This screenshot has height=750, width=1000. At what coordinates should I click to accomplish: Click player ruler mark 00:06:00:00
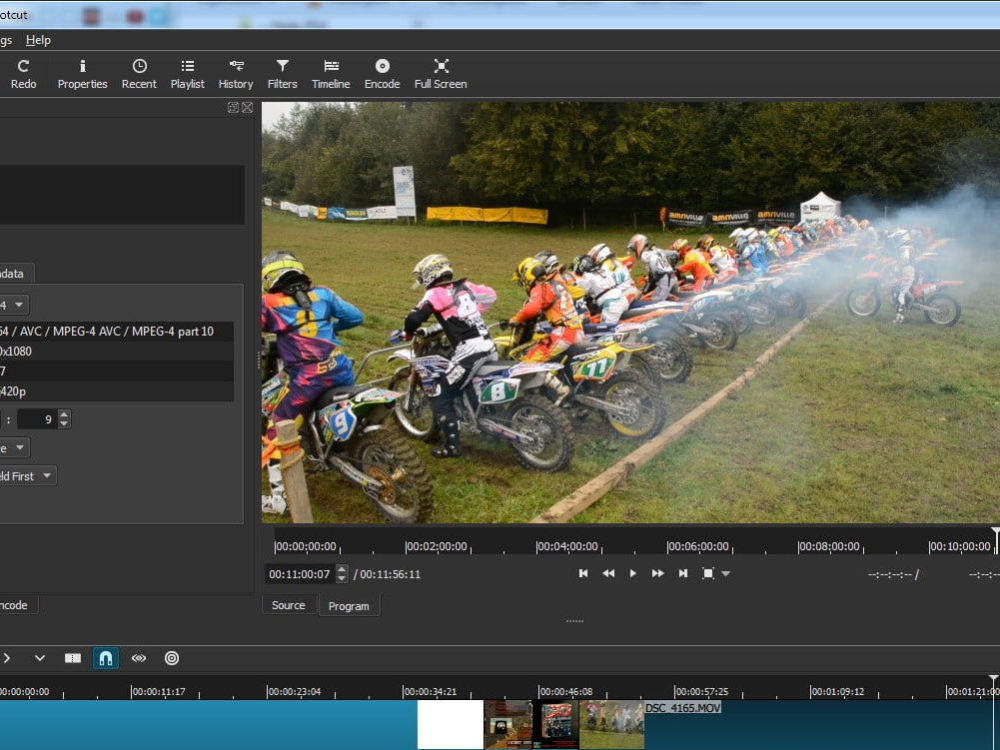click(x=698, y=547)
